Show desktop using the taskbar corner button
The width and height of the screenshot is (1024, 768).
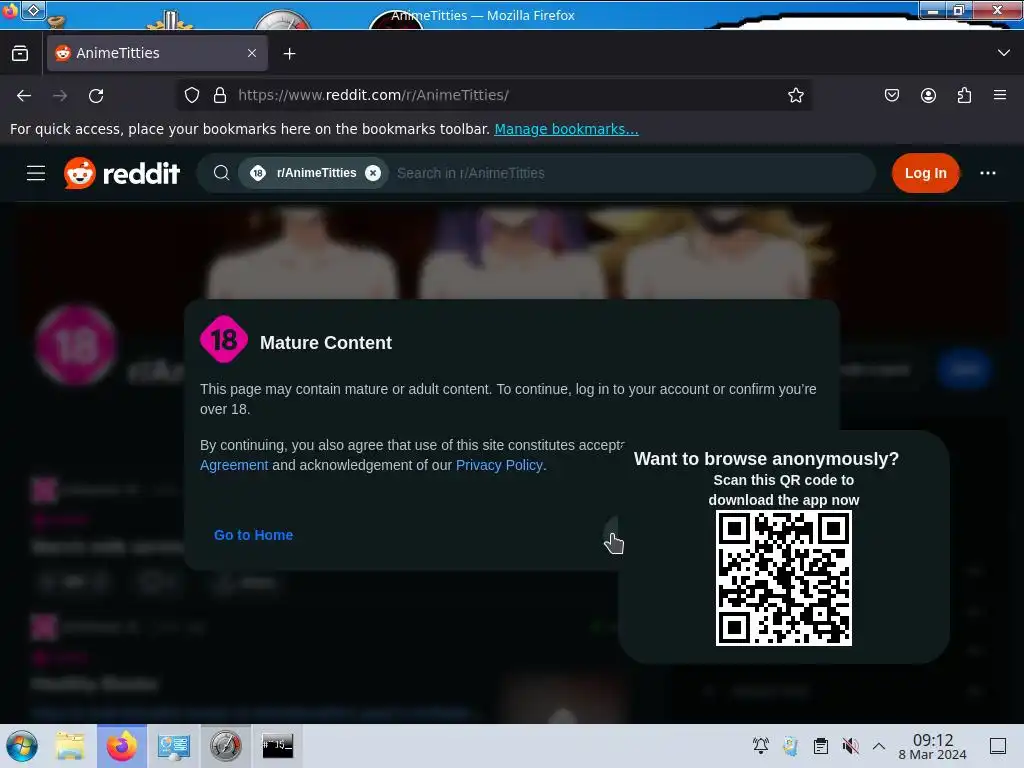pos(998,746)
